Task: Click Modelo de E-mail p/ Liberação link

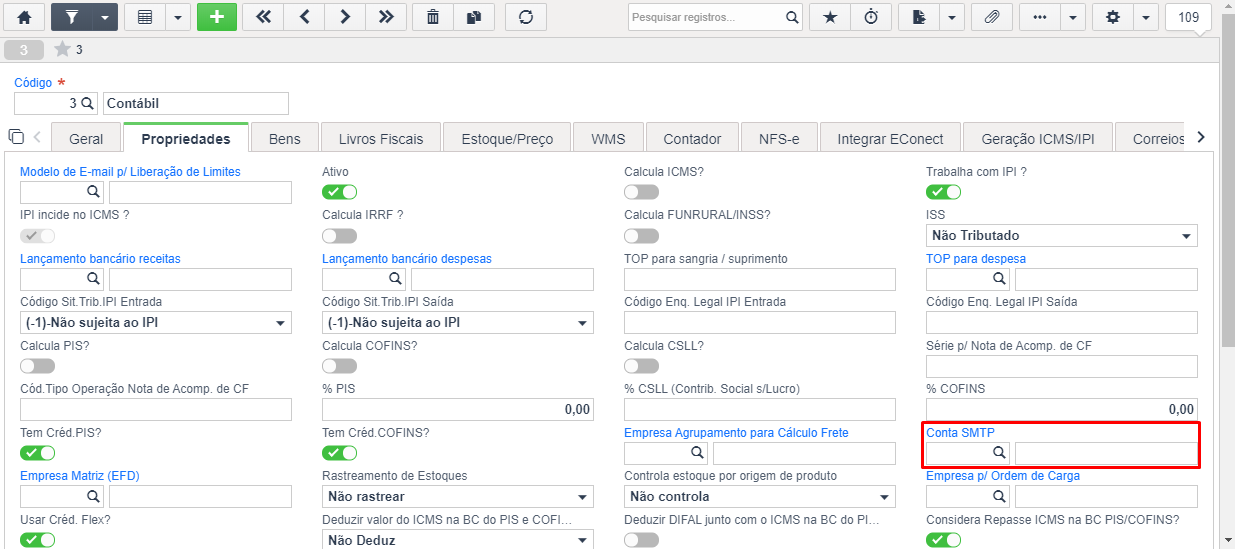Action: coord(130,172)
